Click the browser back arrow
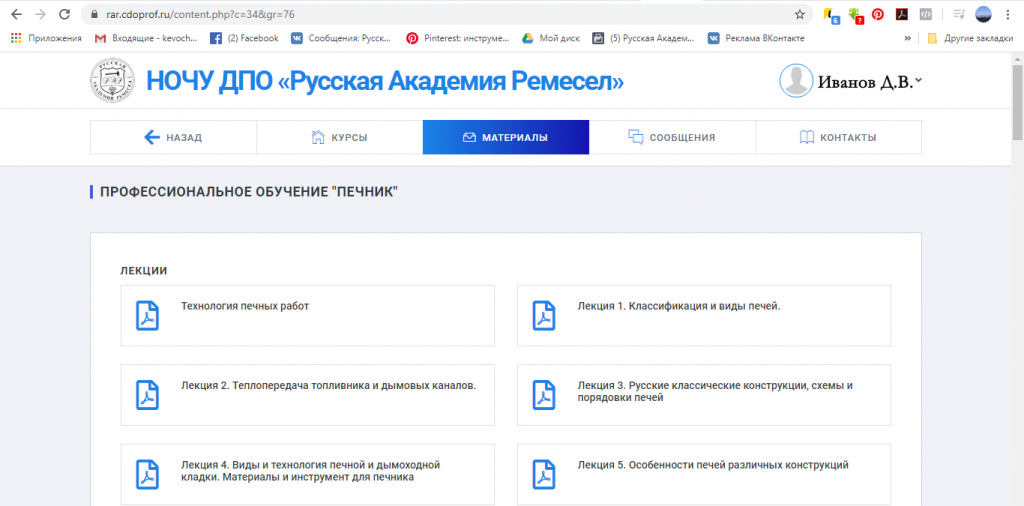 pos(17,14)
